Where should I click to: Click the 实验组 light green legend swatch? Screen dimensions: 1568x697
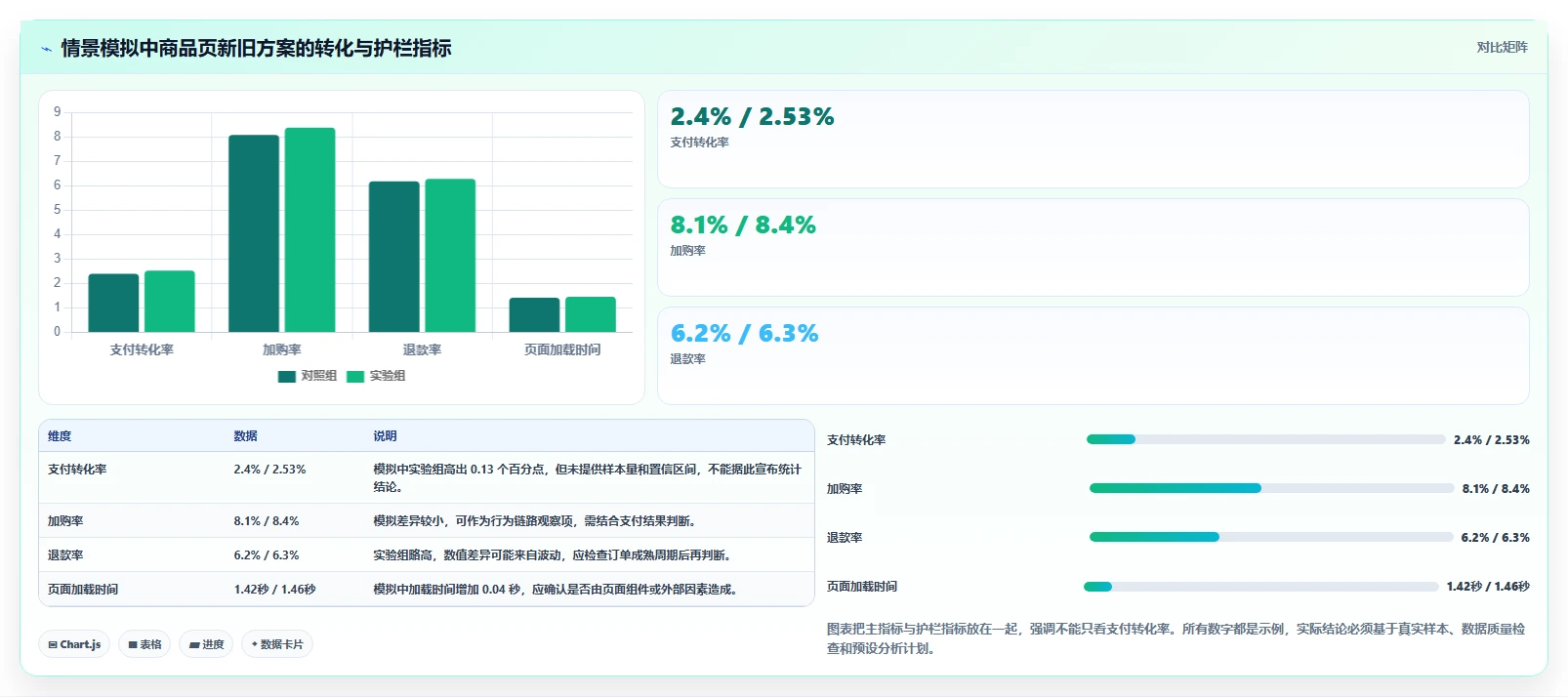tap(355, 376)
